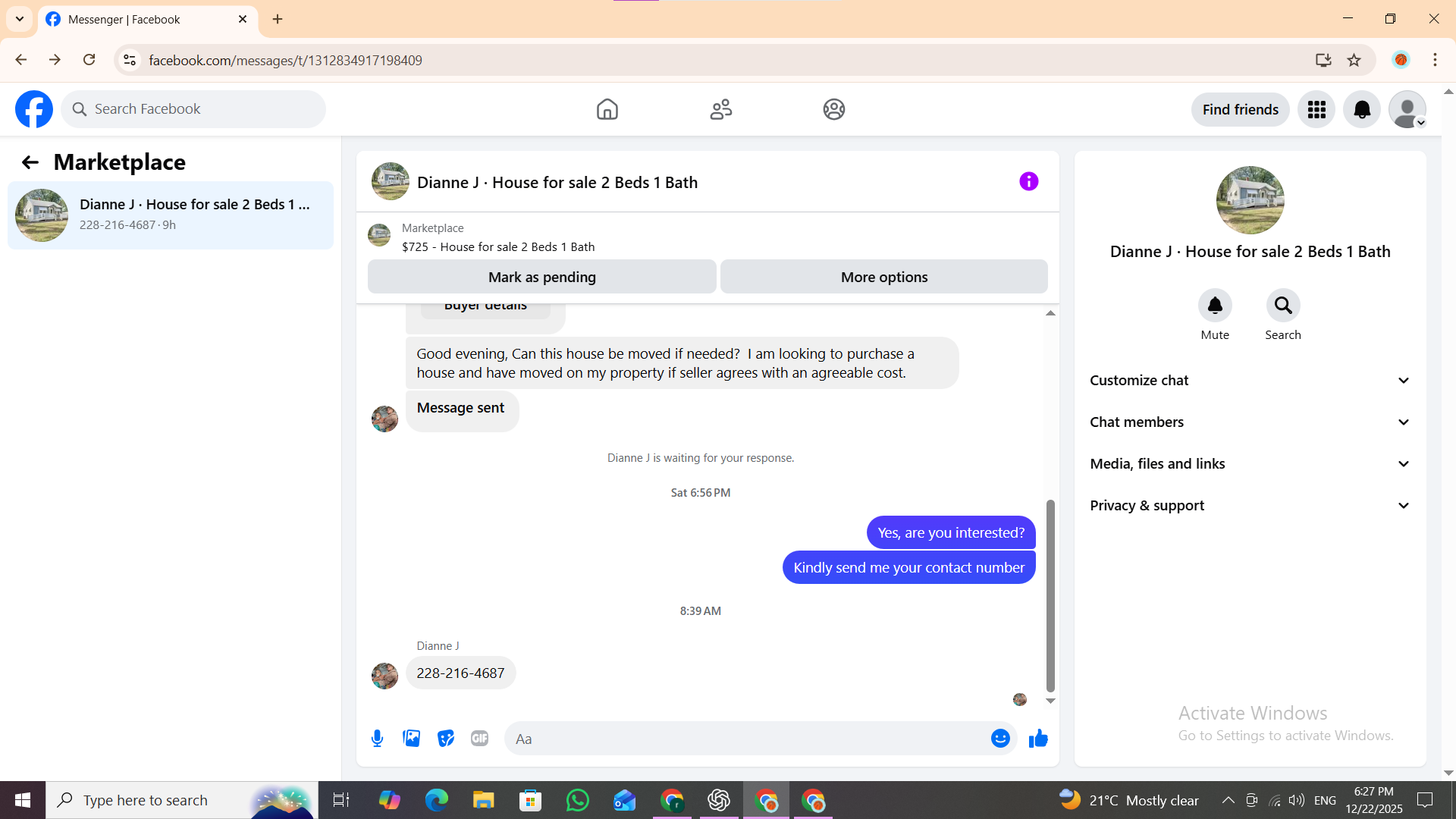Search in conversation using the magnifier icon
This screenshot has height=819, width=1456.
pyautogui.click(x=1282, y=306)
